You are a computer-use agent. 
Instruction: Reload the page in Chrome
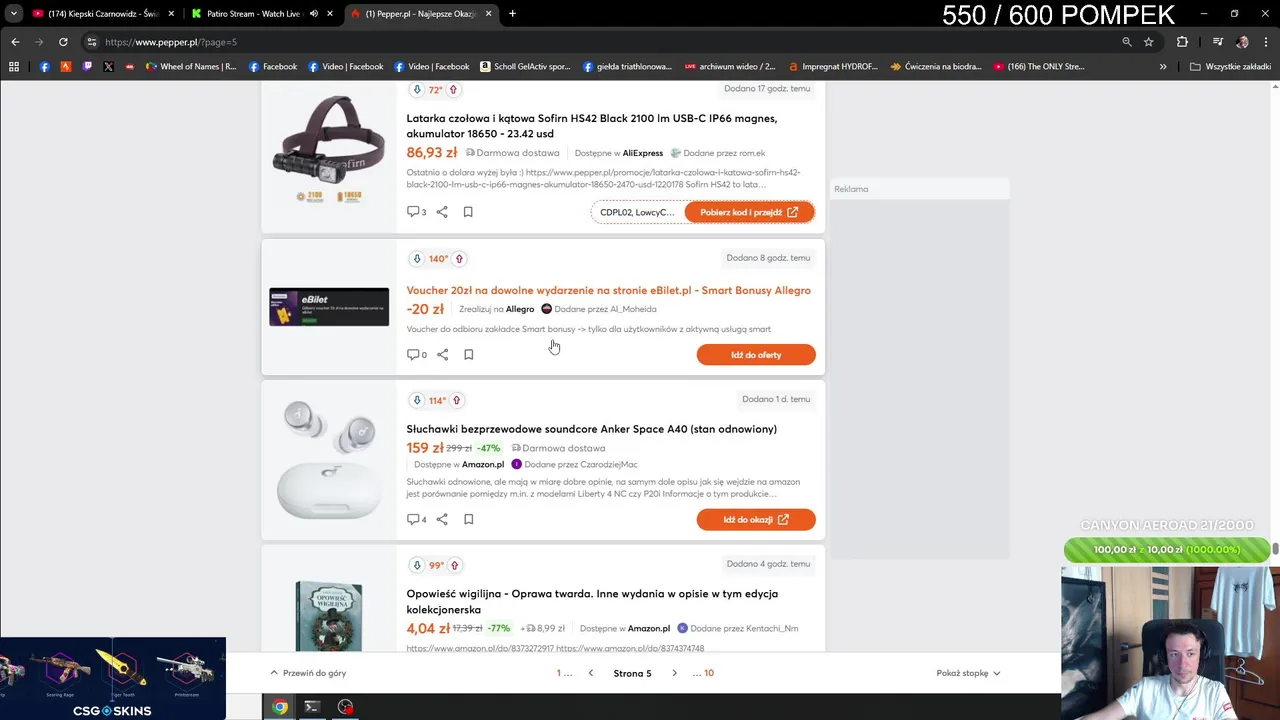click(x=63, y=42)
